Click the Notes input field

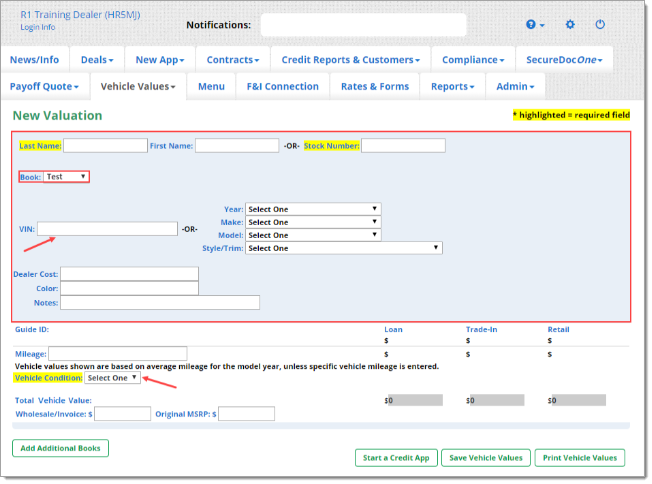pos(160,303)
